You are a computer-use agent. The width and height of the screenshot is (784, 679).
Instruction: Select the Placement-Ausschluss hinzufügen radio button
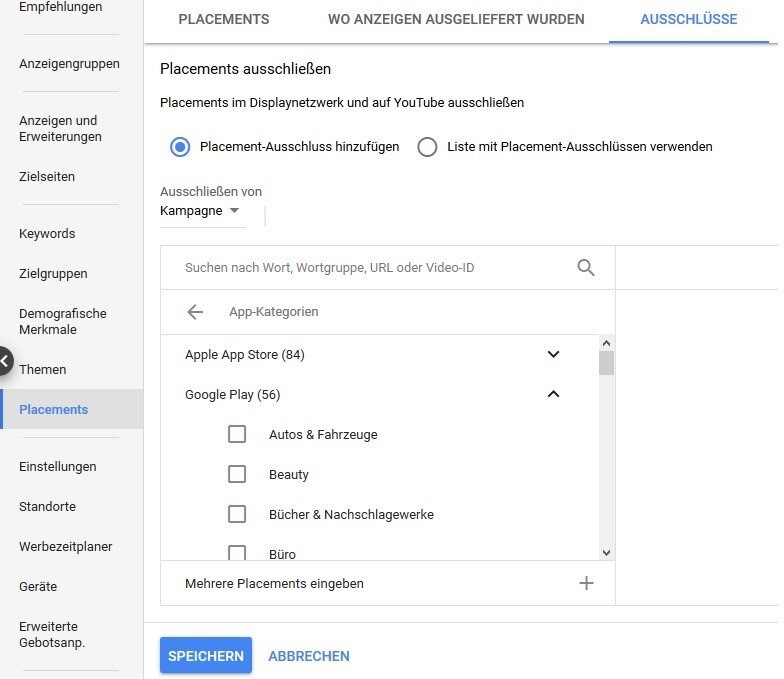tap(180, 147)
